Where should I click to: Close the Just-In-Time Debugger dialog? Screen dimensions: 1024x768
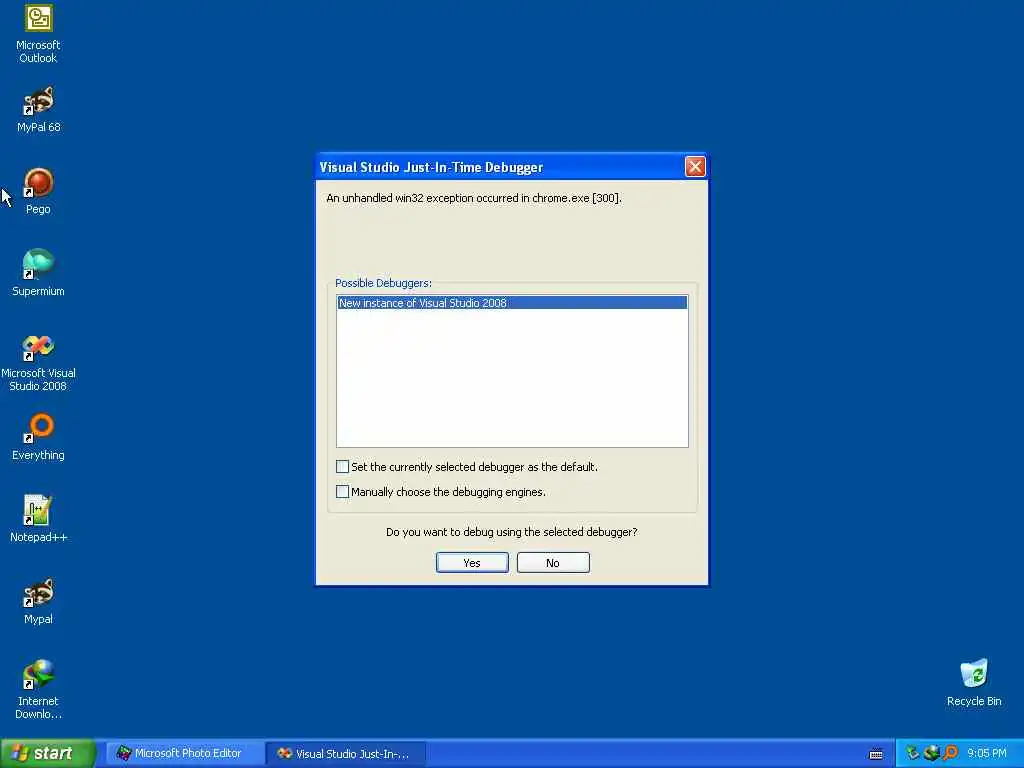(695, 167)
